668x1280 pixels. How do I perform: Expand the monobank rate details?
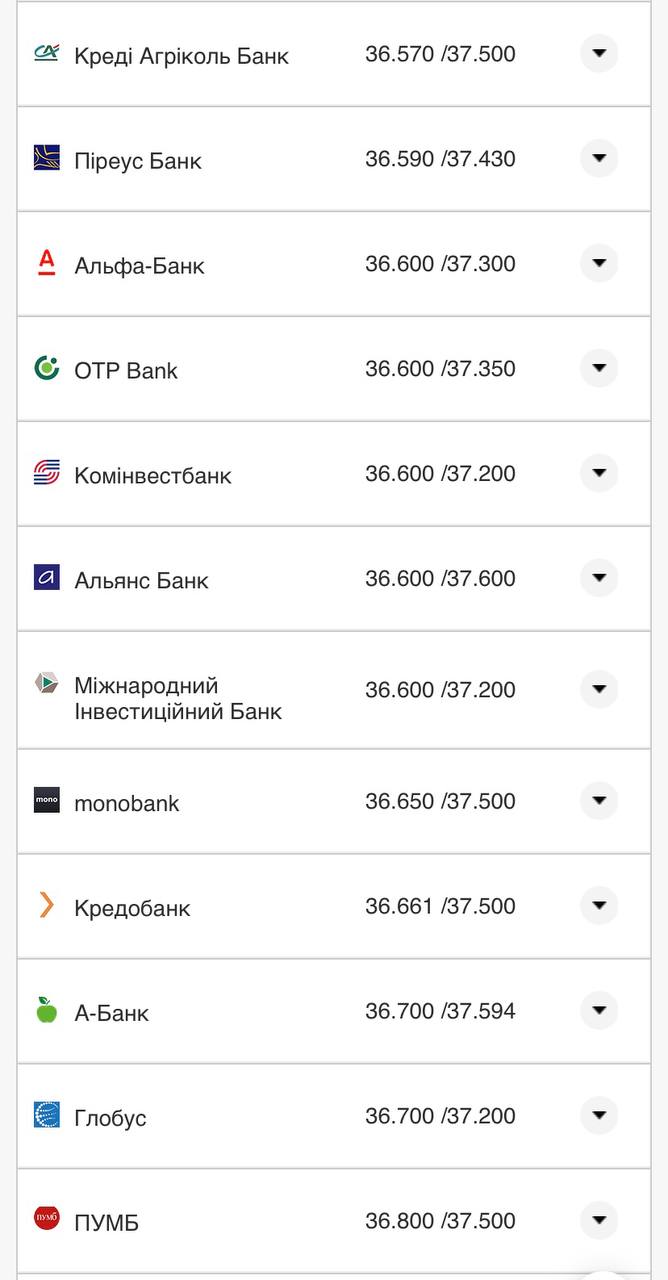pyautogui.click(x=598, y=801)
